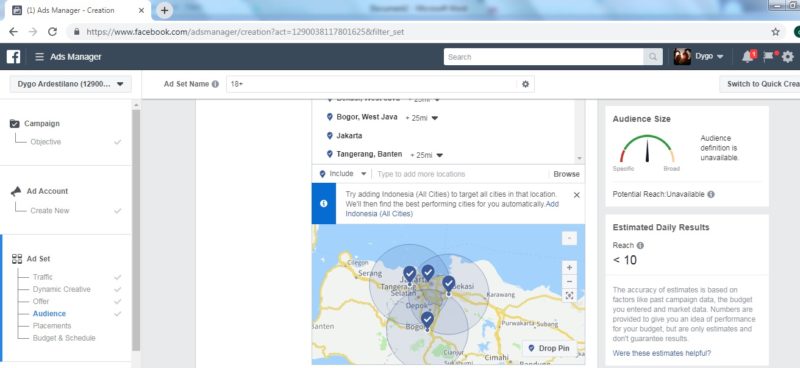
Task: Go to Traffic step
Action: [42, 277]
